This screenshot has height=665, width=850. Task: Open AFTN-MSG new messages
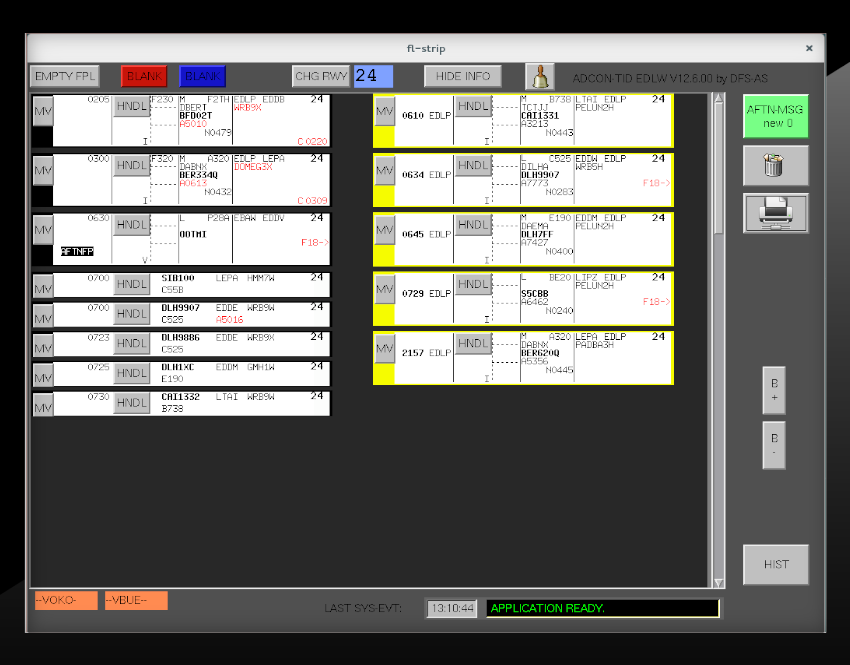(x=775, y=116)
